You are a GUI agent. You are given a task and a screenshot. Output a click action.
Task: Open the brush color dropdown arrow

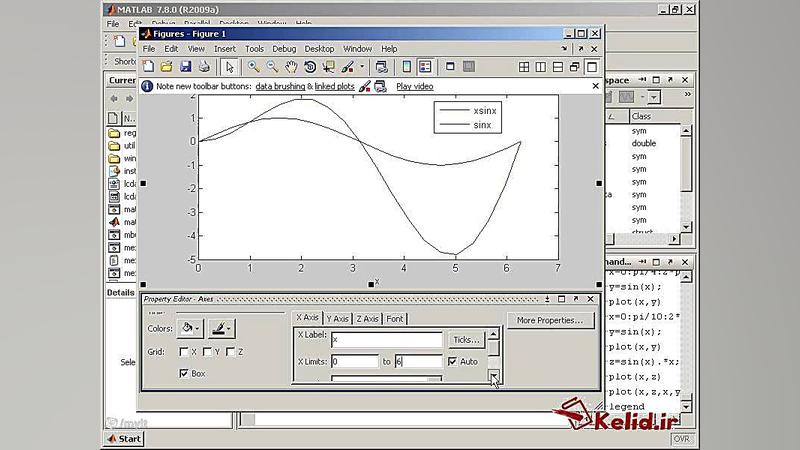(362, 67)
